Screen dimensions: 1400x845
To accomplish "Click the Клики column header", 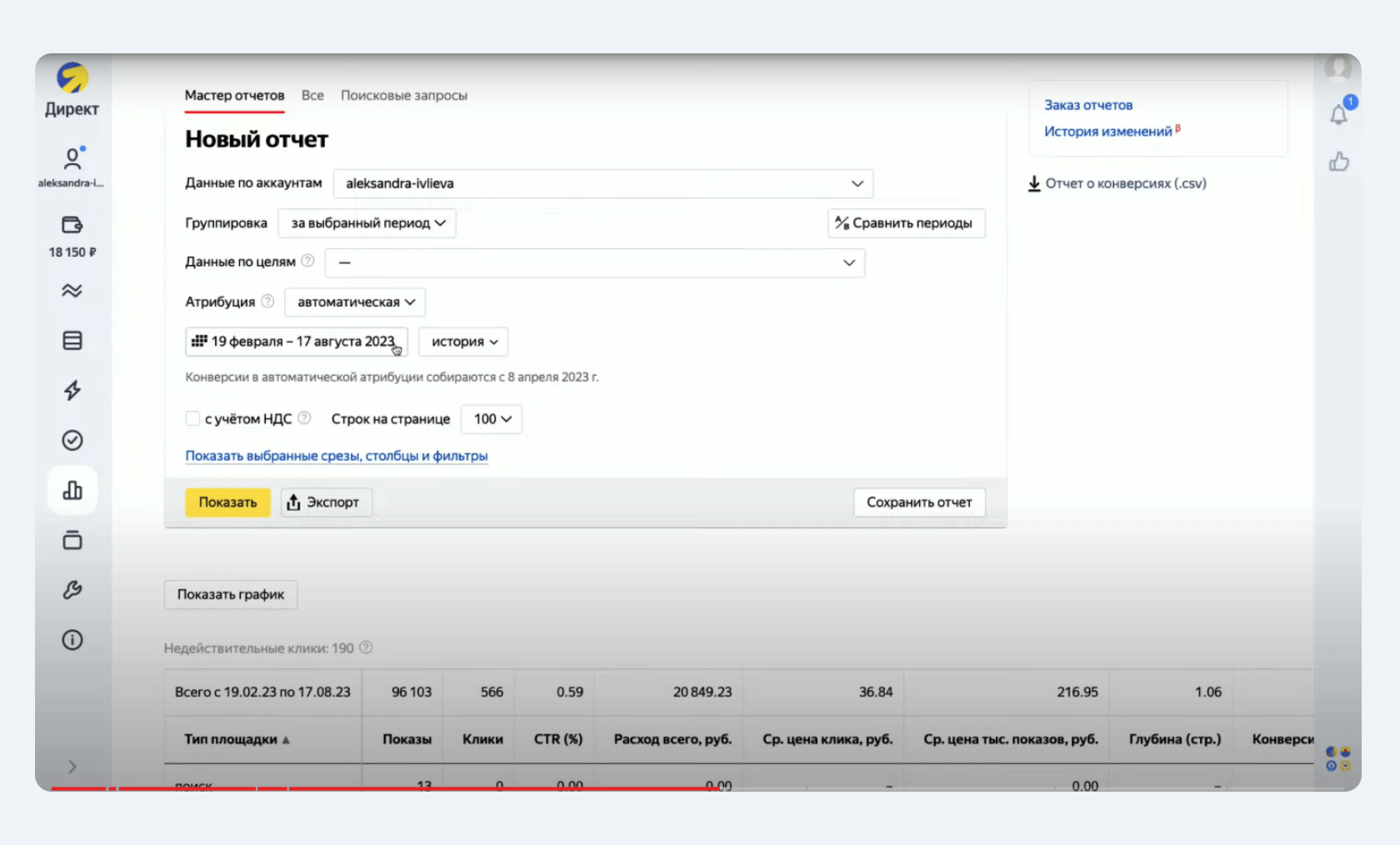I will pos(482,739).
